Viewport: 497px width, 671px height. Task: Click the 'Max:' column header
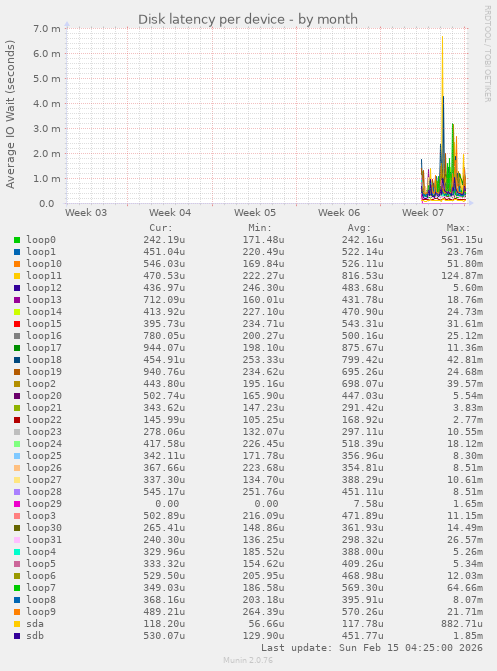pos(458,228)
